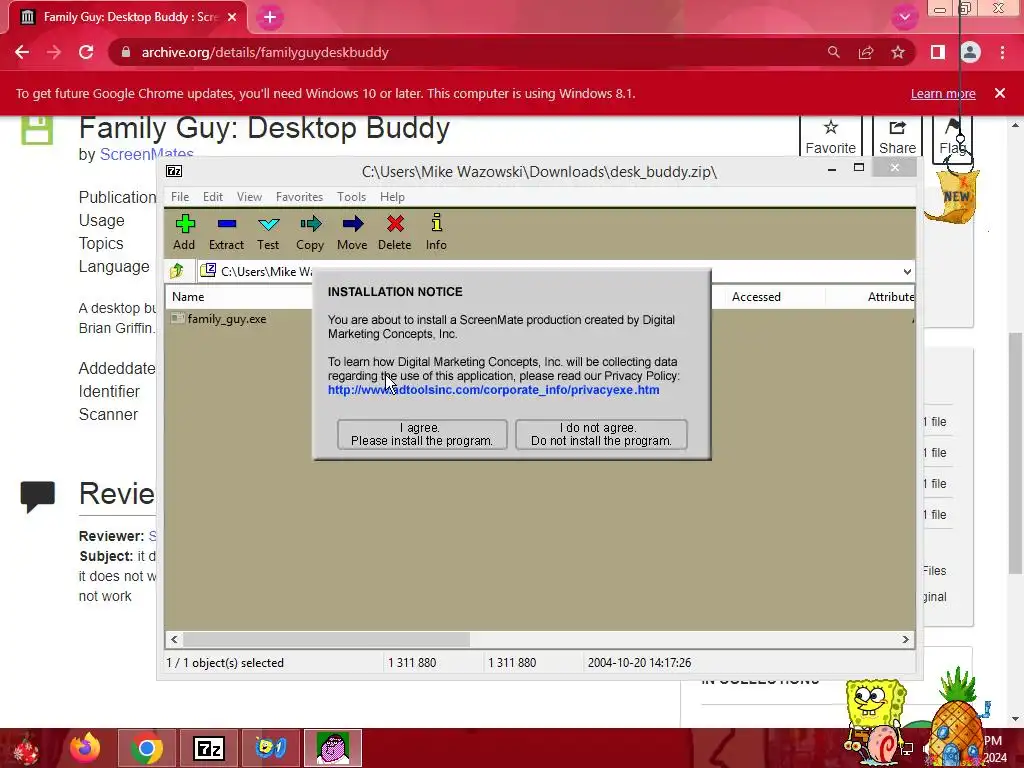The width and height of the screenshot is (1024, 768).
Task: Click Favorite on the archive.org page
Action: coord(831,137)
